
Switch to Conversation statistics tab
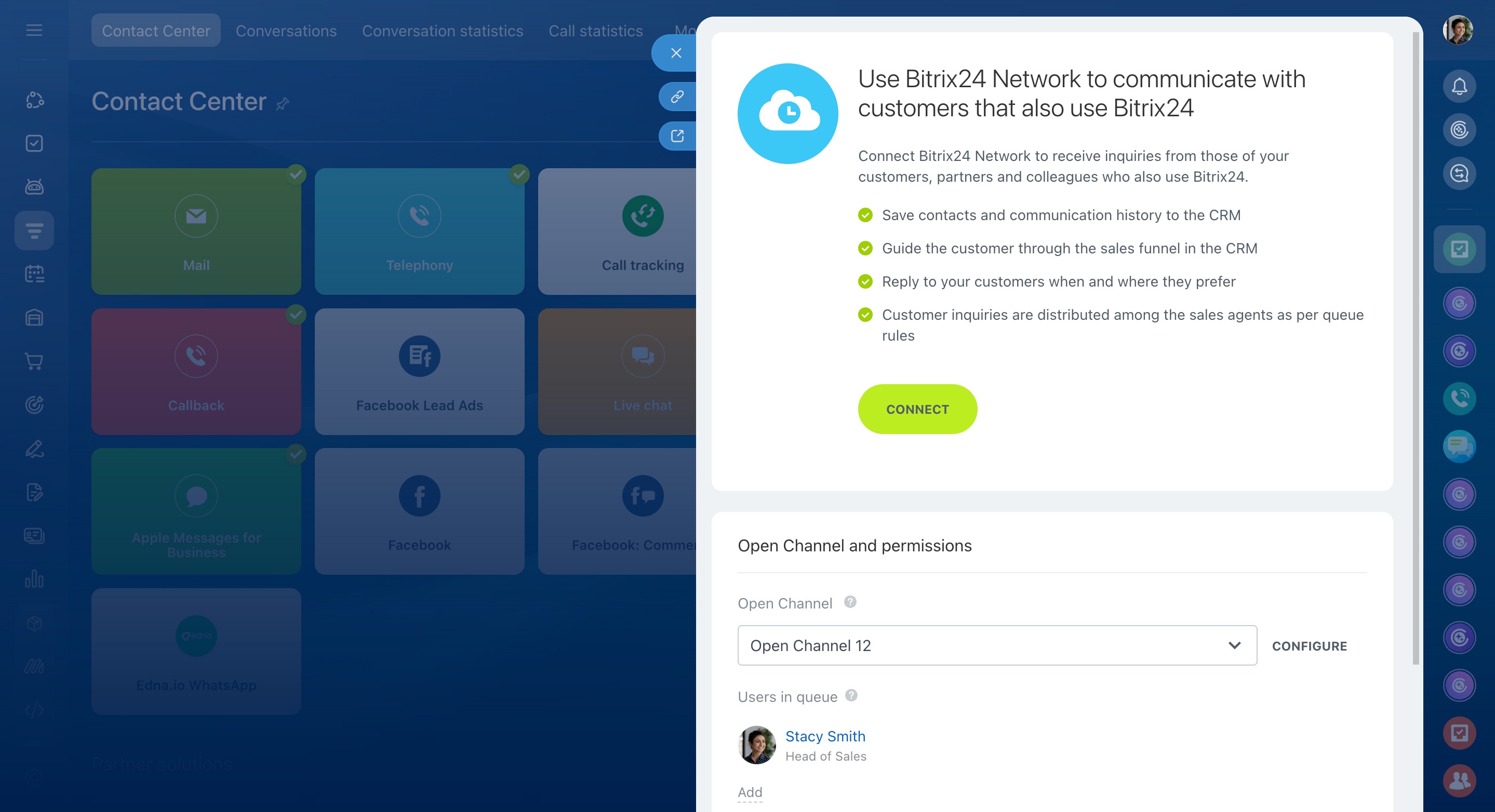click(442, 31)
